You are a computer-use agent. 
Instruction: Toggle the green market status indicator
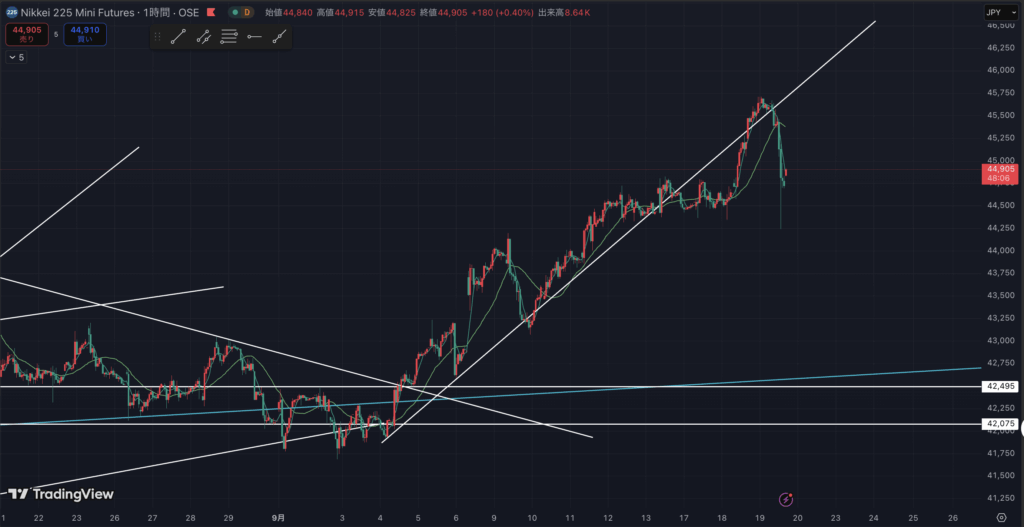pos(234,12)
